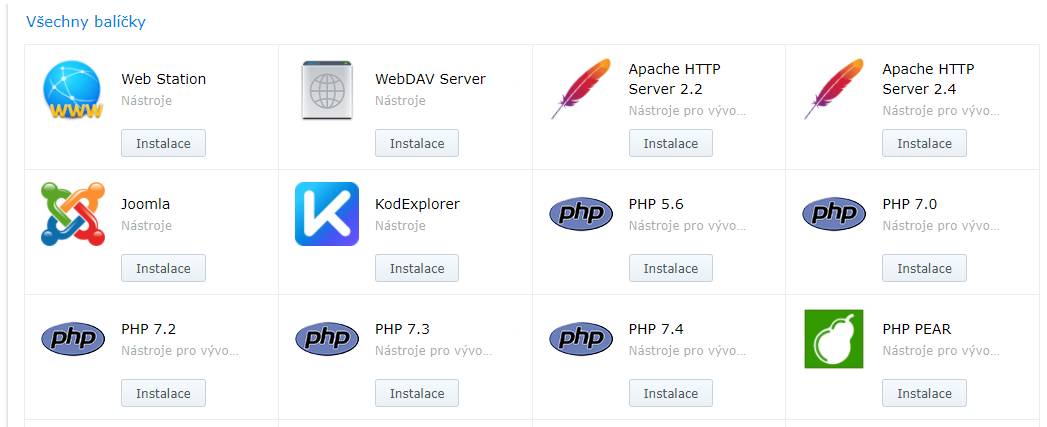Open Apache HTTP Server 2.4 feather icon
This screenshot has height=427, width=1047.
coord(834,89)
